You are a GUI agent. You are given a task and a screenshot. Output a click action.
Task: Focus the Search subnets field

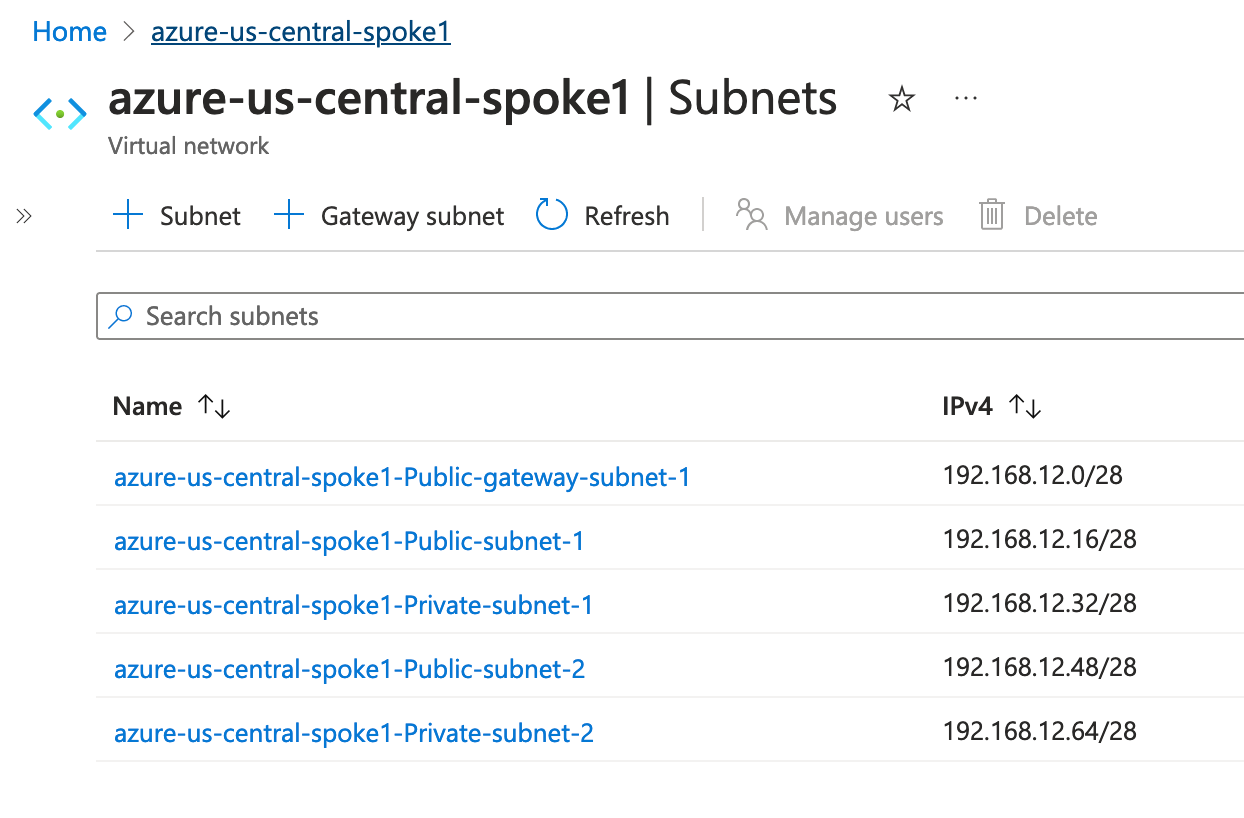pos(670,316)
